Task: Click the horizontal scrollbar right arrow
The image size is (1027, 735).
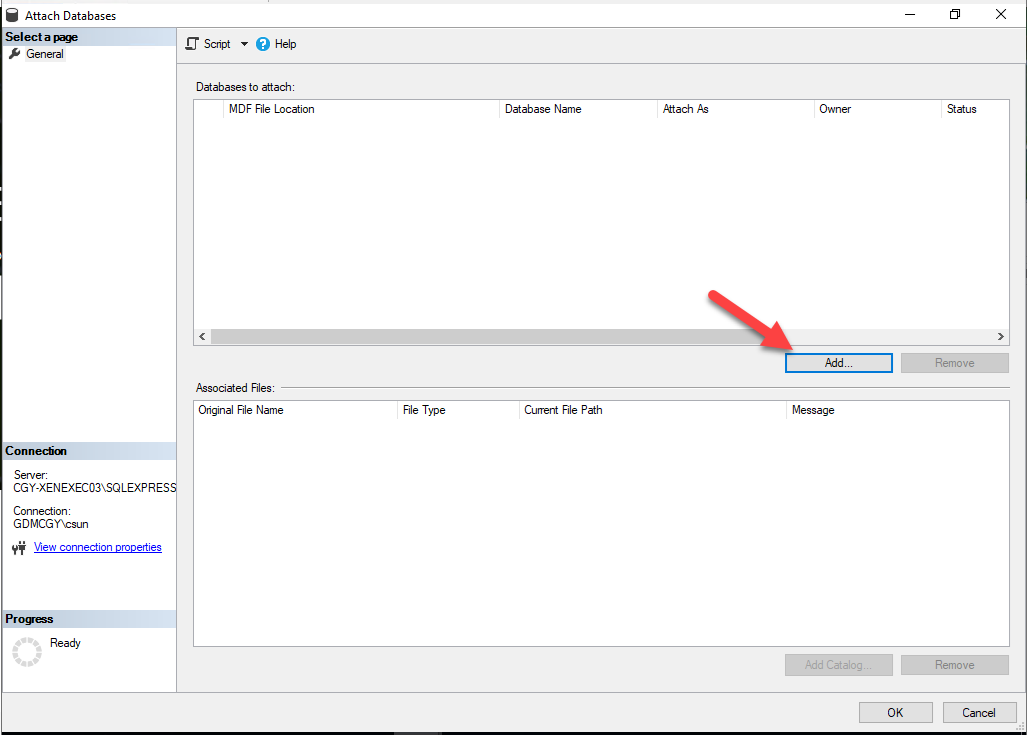Action: pos(1001,337)
